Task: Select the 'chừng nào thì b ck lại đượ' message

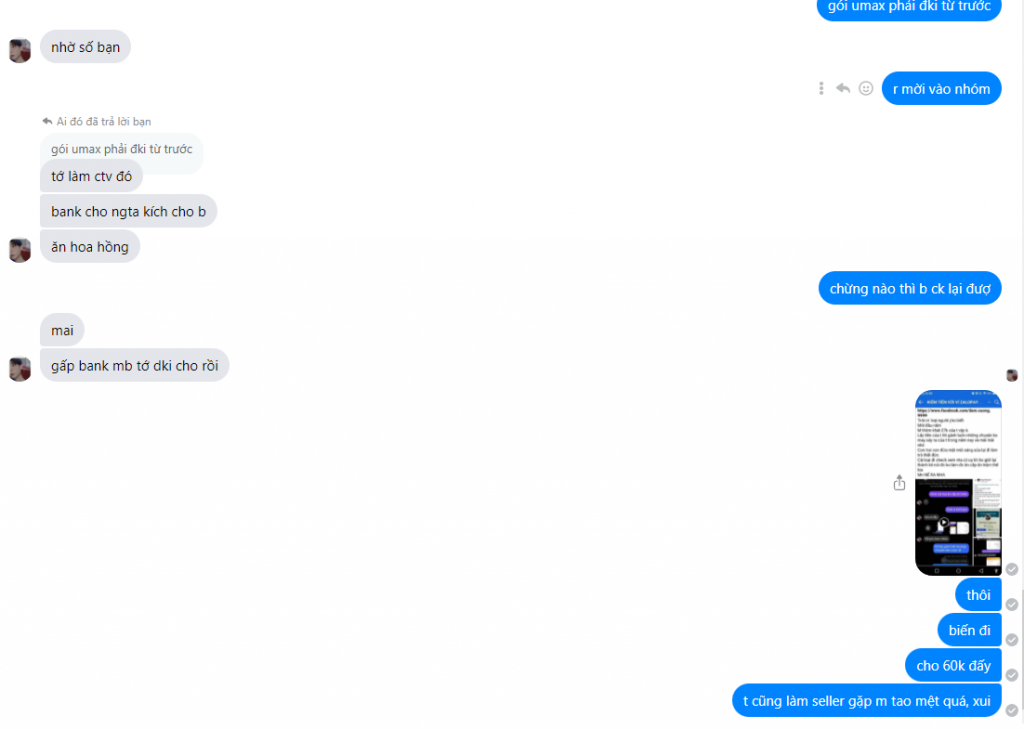Action: tap(910, 288)
